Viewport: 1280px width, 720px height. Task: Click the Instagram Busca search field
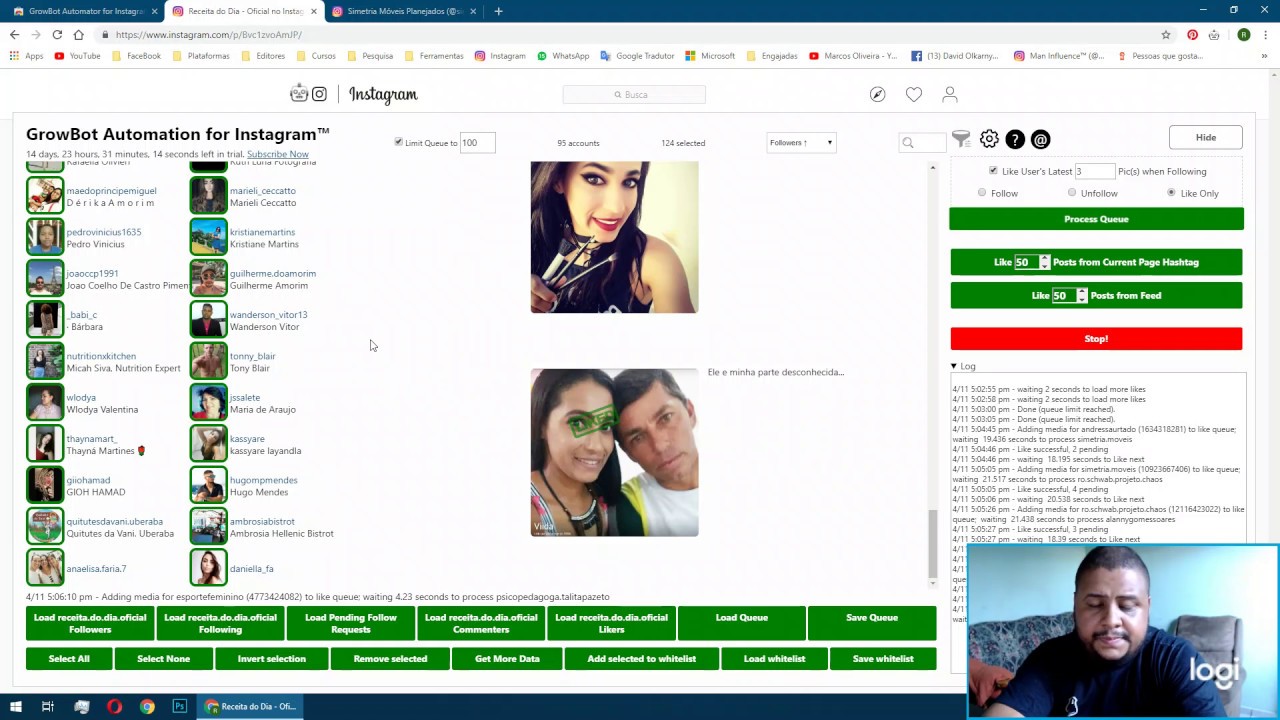[634, 94]
